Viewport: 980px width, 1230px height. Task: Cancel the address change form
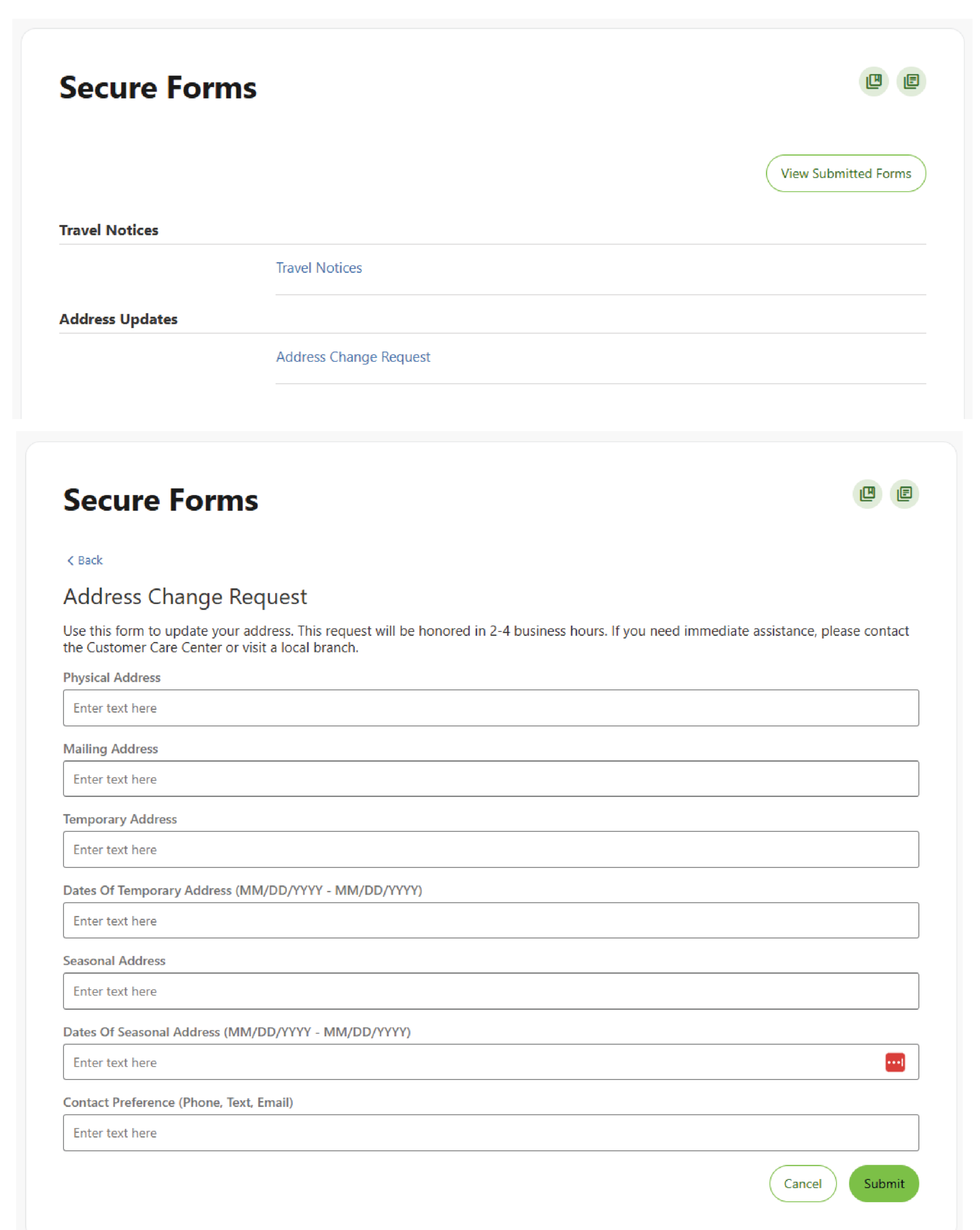click(x=803, y=1183)
